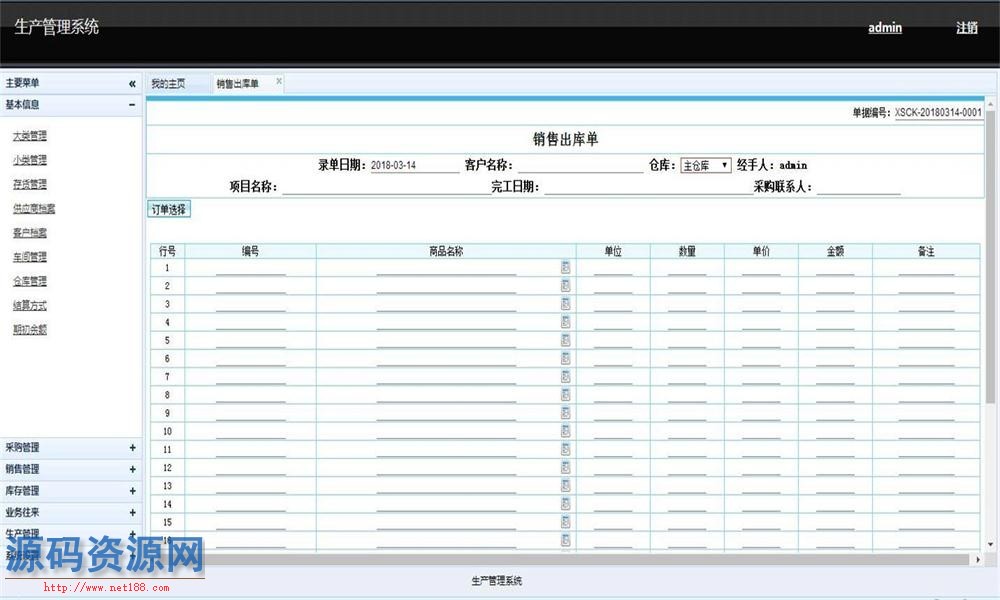The height and width of the screenshot is (600, 1000).
Task: Open 存货管理 in the sidebar
Action: [x=29, y=184]
